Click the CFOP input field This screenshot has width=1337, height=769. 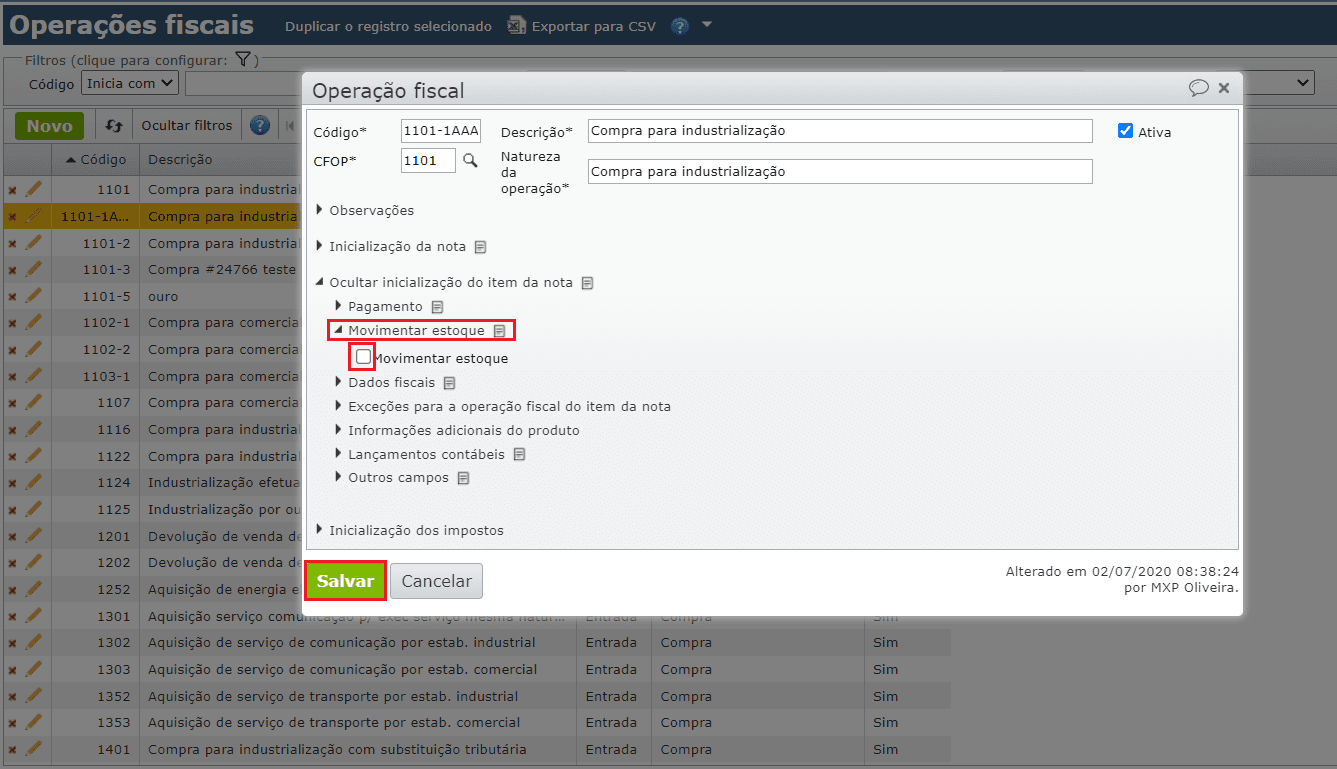coord(428,160)
